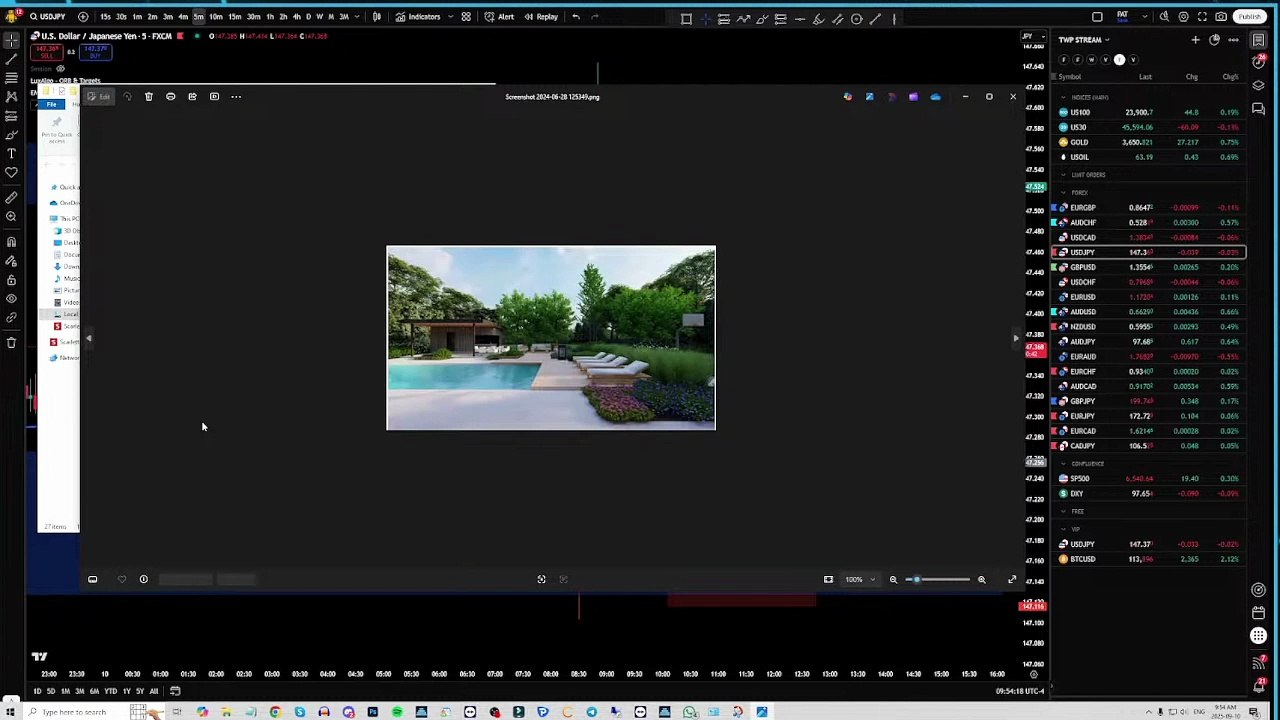Adjust the photo zoom slider
This screenshot has height=720, width=1280.
click(917, 580)
